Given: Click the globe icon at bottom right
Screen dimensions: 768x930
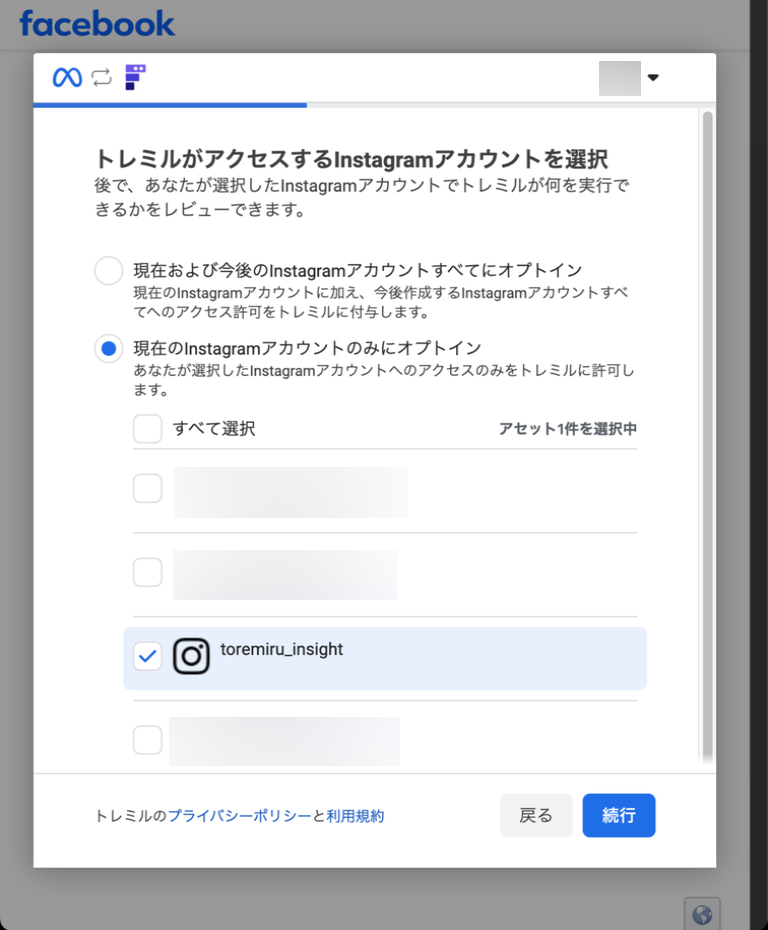Looking at the screenshot, I should pos(702,914).
